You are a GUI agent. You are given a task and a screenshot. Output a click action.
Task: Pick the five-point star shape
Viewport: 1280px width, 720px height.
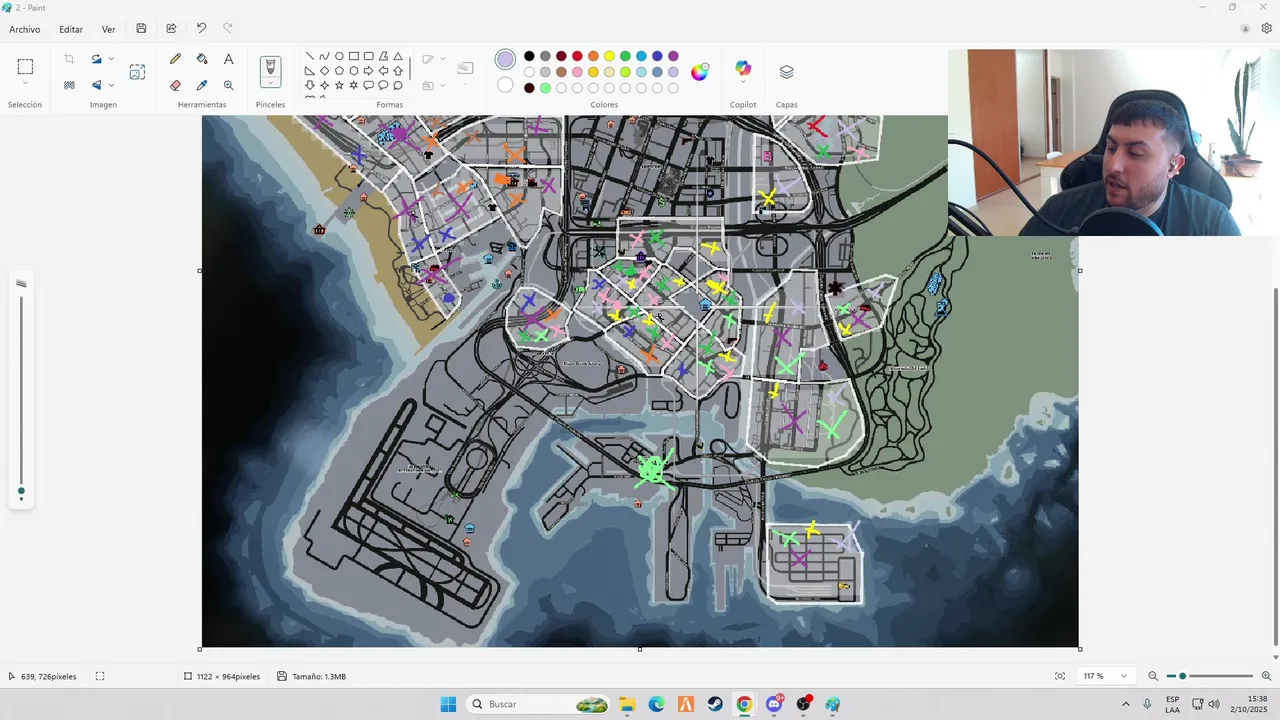(x=339, y=86)
